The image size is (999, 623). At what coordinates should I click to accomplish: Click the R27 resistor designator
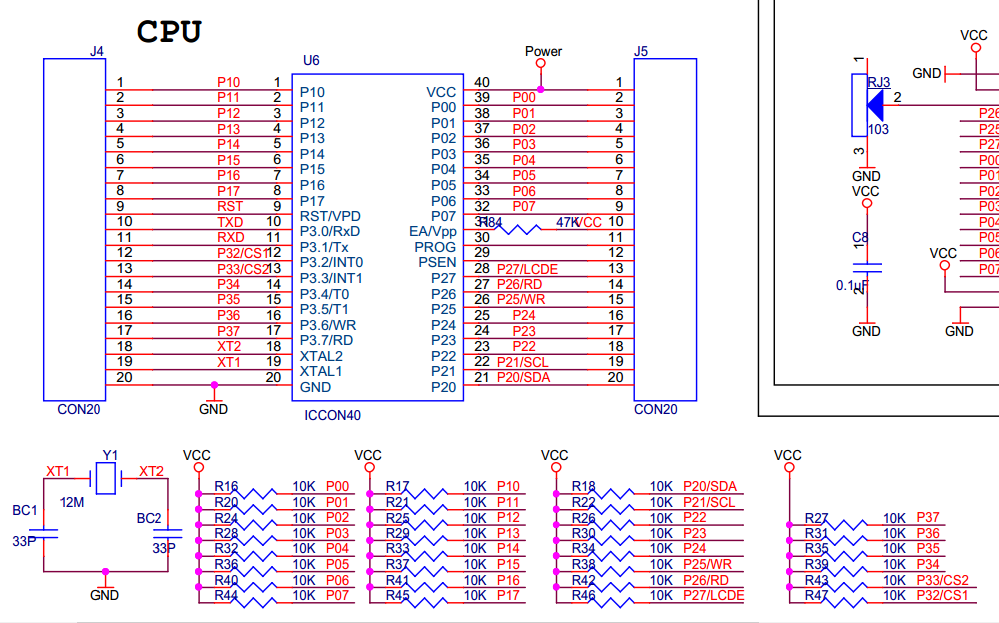point(816,518)
